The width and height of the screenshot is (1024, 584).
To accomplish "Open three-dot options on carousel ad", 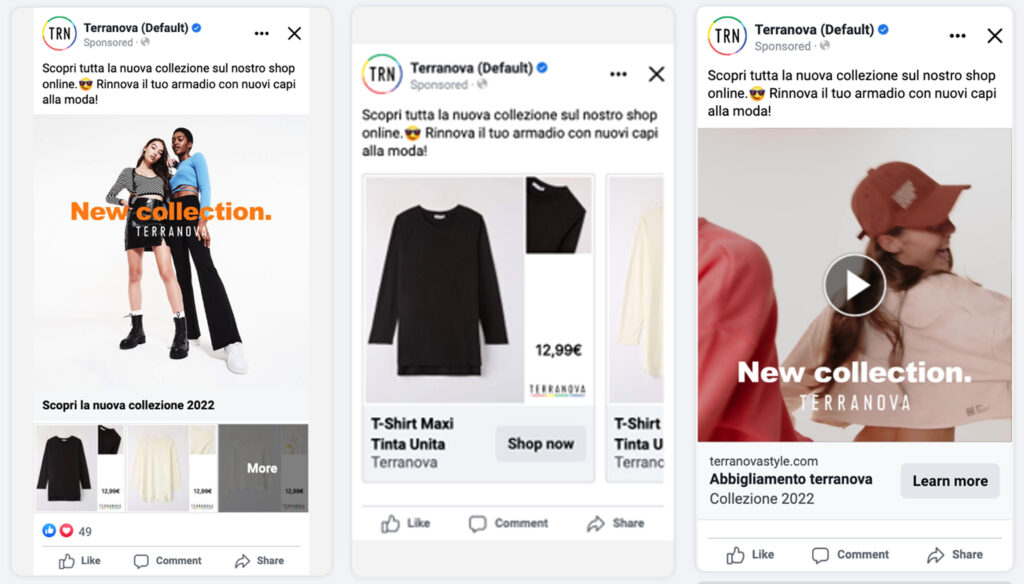I will (x=618, y=74).
